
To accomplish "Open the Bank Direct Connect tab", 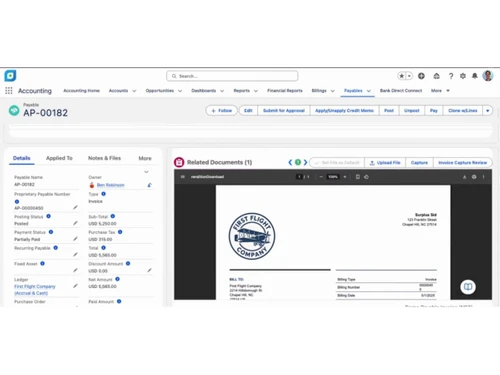I will (401, 91).
